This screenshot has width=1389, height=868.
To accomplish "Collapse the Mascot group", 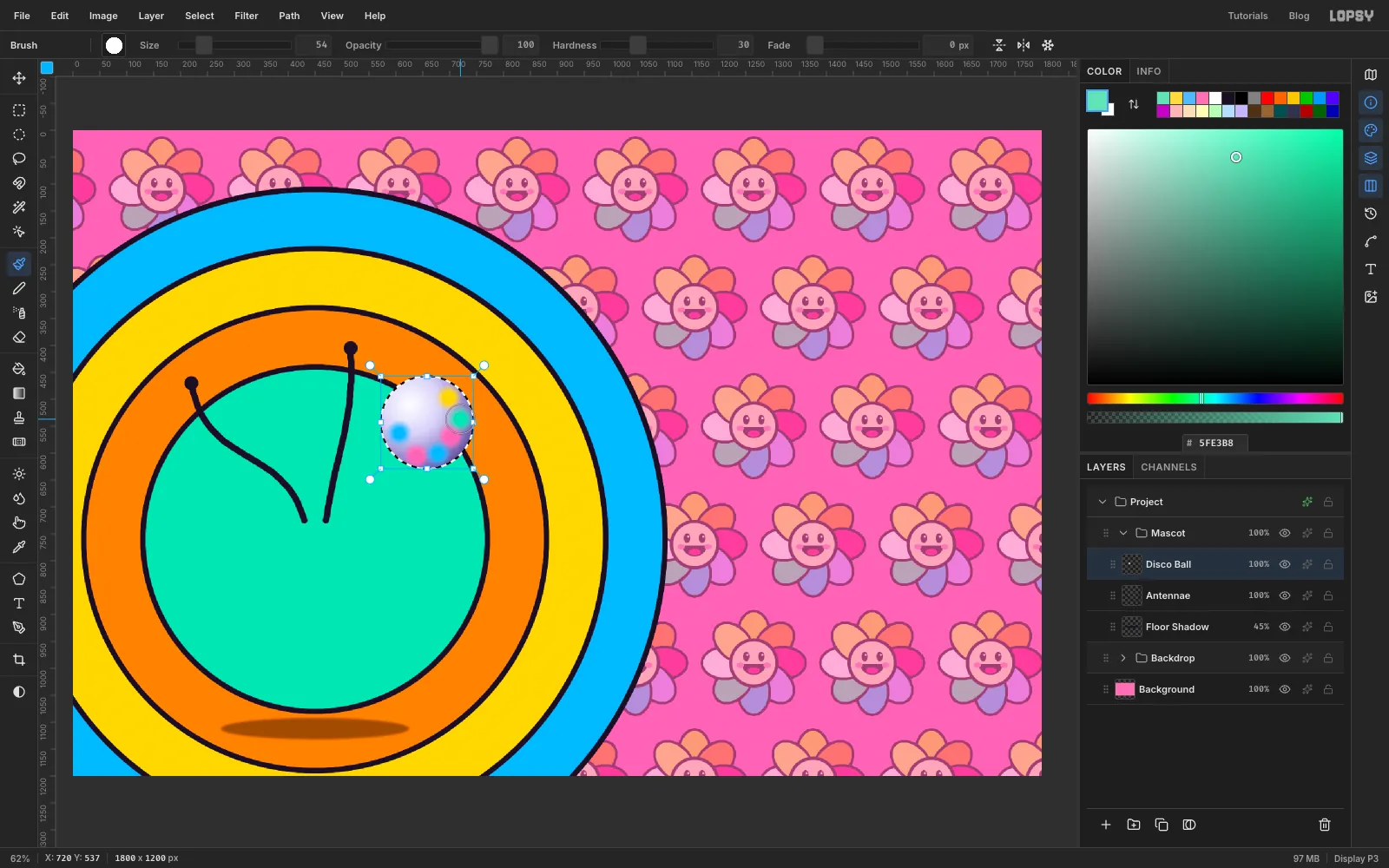I will (x=1123, y=533).
